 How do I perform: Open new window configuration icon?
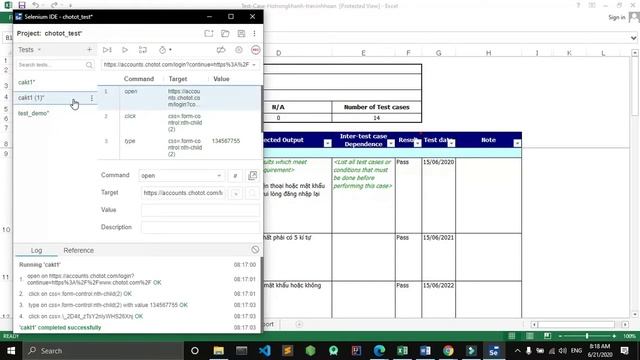click(x=253, y=176)
